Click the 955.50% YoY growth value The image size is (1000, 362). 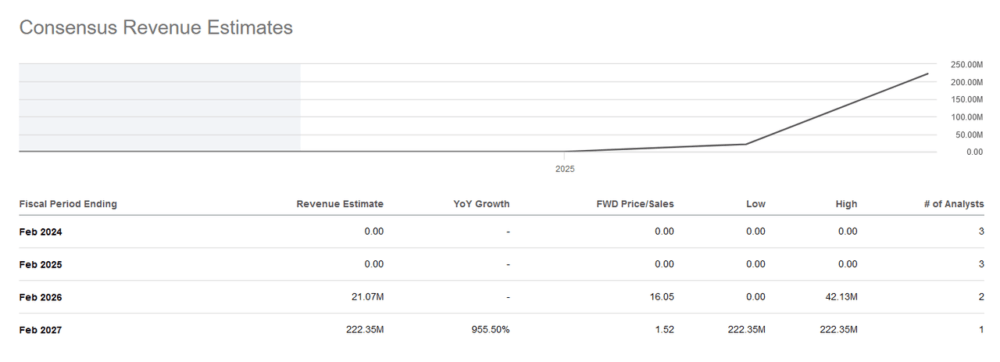click(x=490, y=329)
